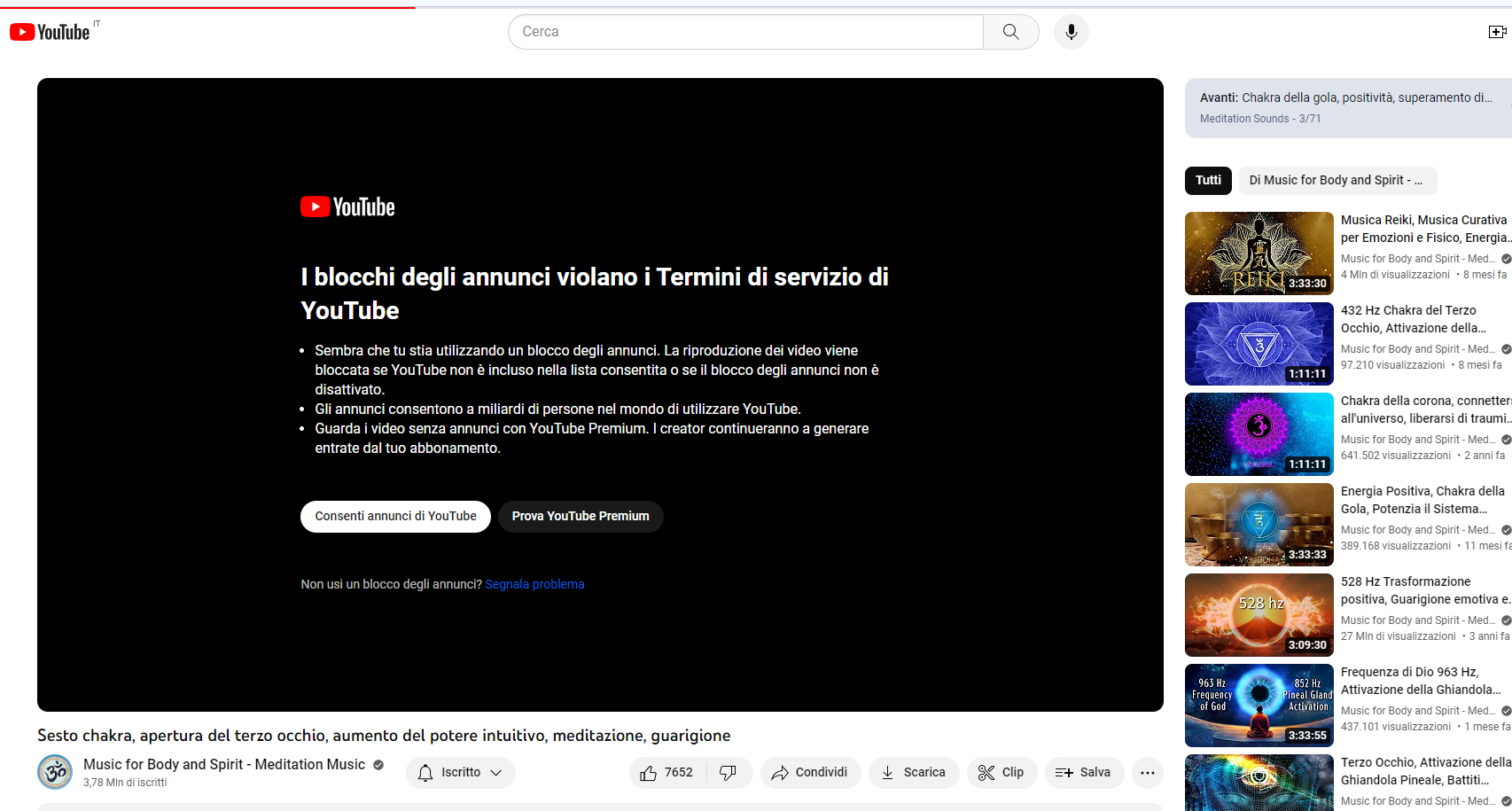Open 432 Hz Terzo Occhio thumbnail
This screenshot has height=811, width=1512.
(1259, 344)
